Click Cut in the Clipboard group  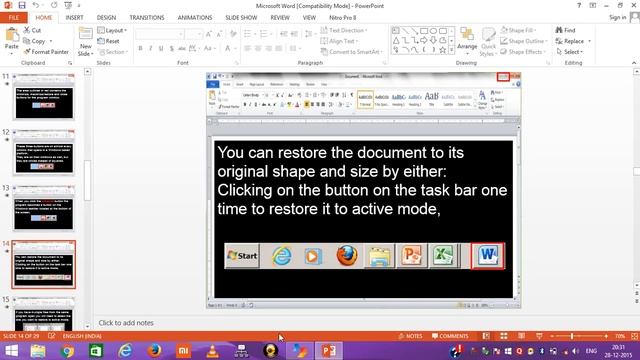click(32, 30)
